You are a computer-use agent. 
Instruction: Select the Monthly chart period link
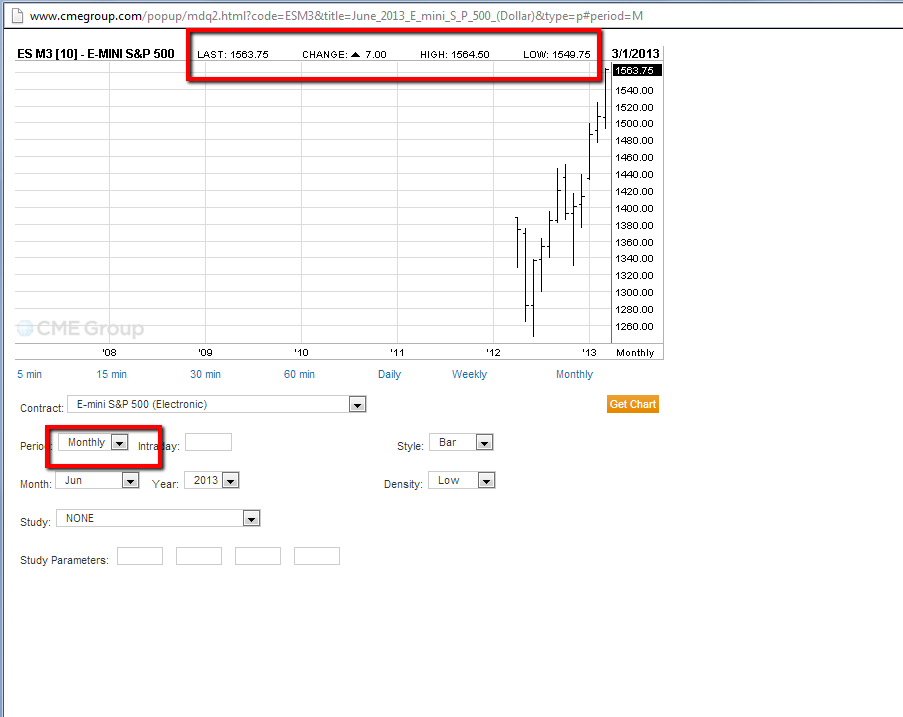click(x=574, y=374)
